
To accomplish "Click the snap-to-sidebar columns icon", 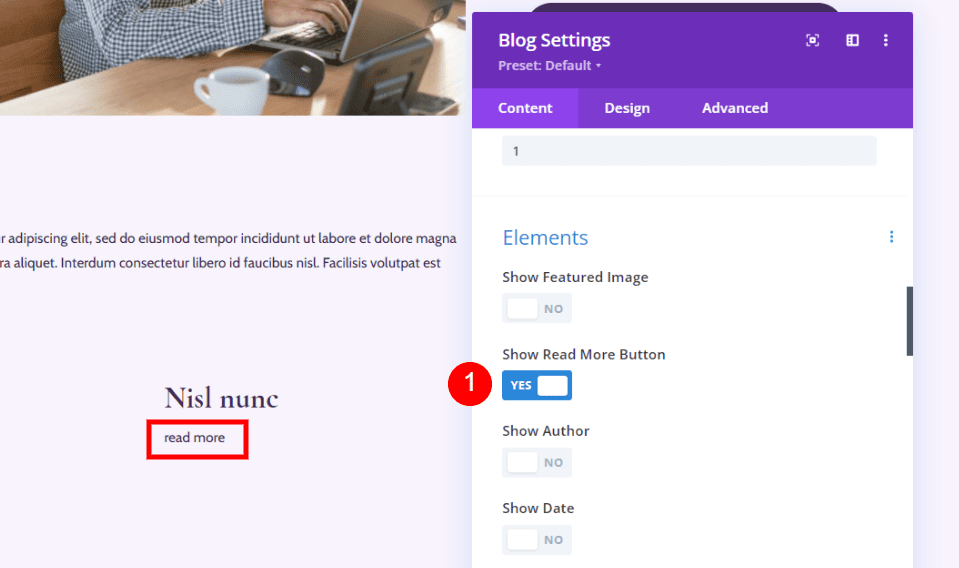I will tap(852, 41).
